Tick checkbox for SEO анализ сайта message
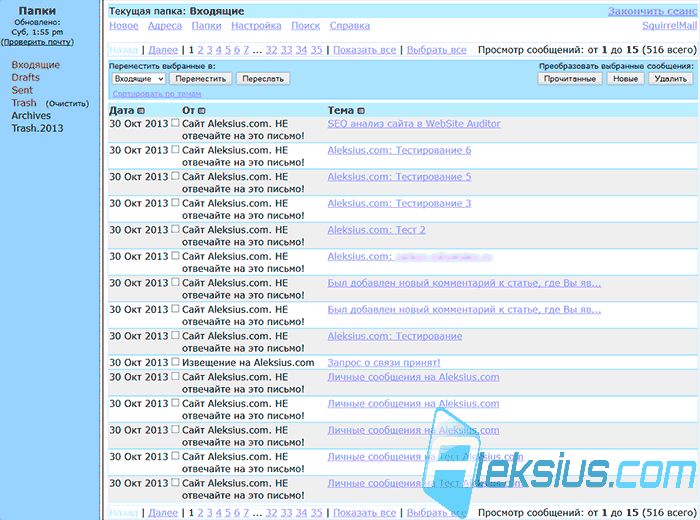Image resolution: width=700 pixels, height=520 pixels. coord(175,123)
